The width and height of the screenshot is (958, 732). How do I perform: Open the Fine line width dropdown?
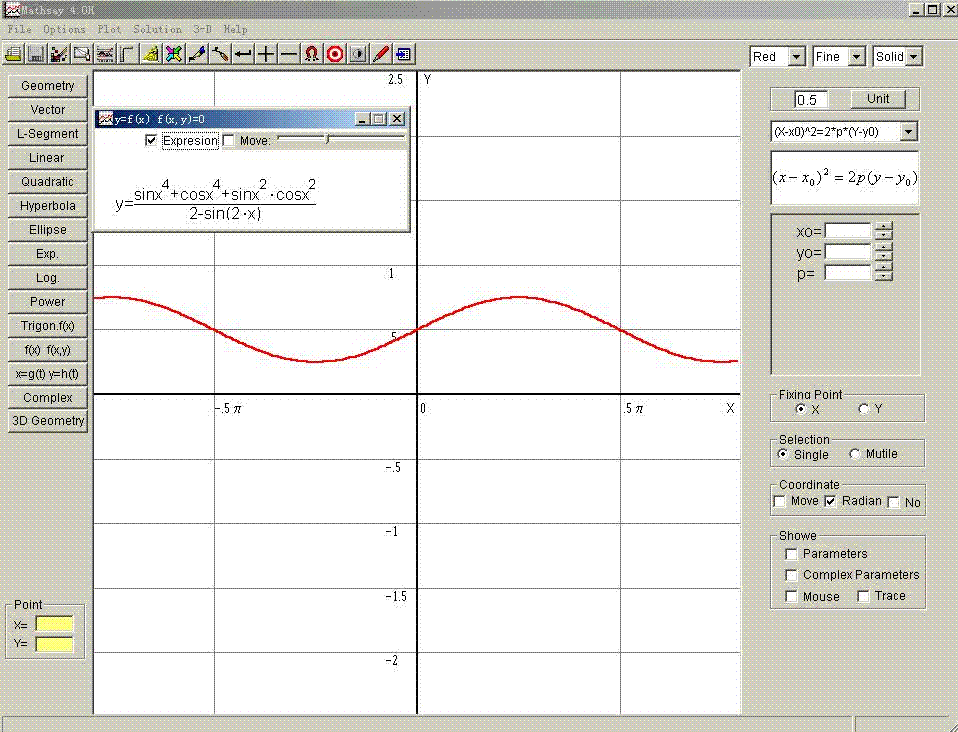tap(857, 57)
